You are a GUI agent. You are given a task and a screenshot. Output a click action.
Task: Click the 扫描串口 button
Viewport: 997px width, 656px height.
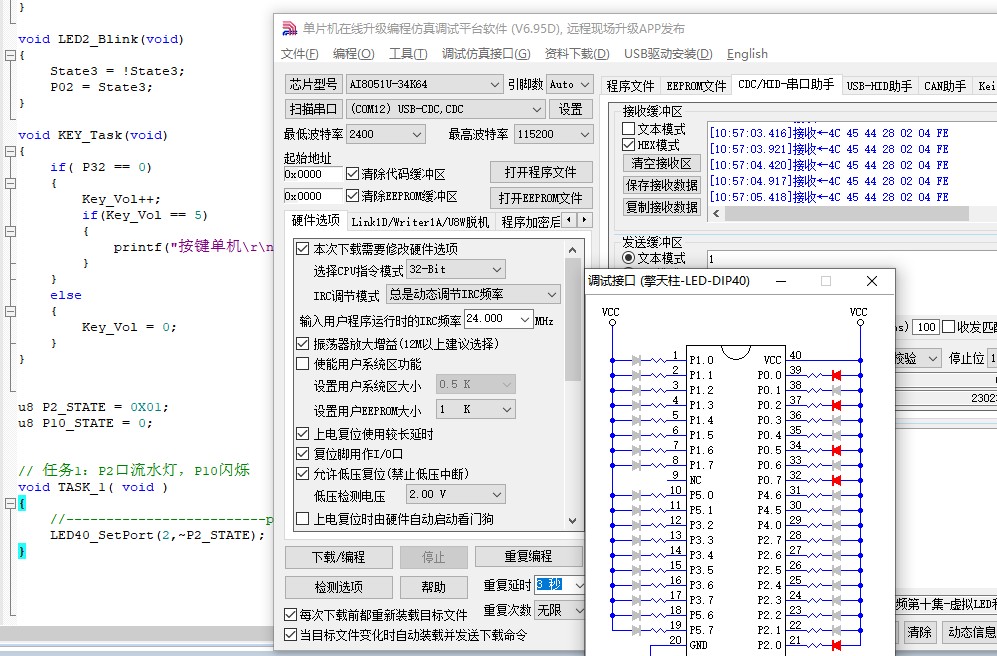tap(313, 109)
